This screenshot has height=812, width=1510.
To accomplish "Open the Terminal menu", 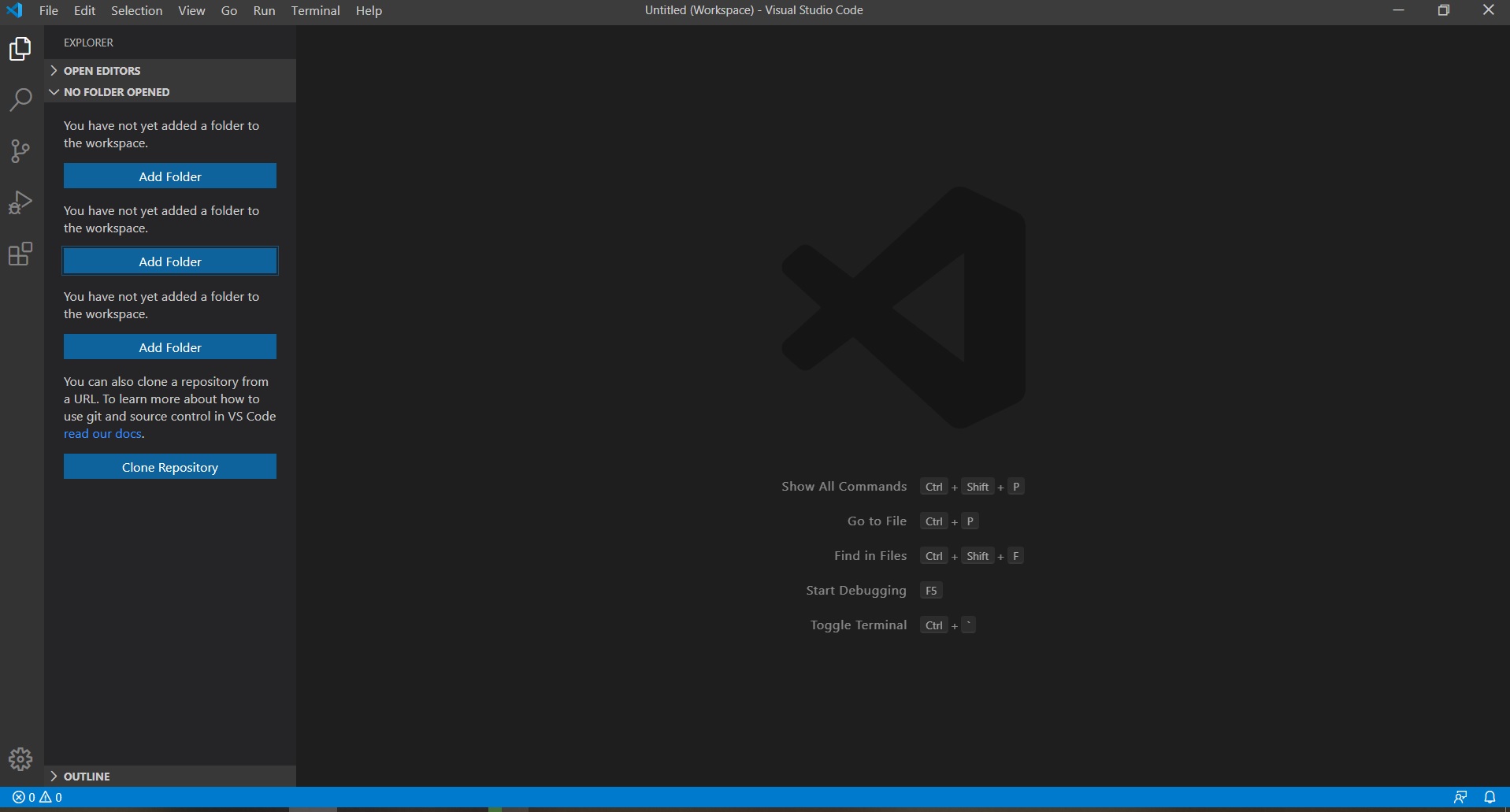I will [315, 10].
